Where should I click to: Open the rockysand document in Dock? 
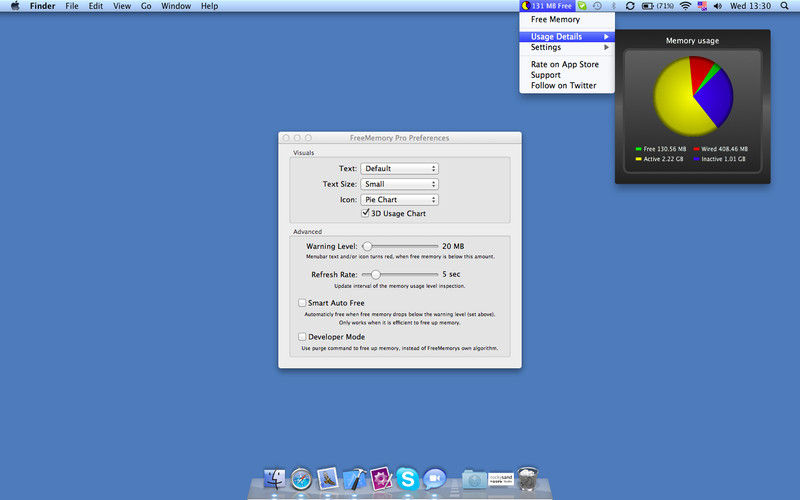501,479
